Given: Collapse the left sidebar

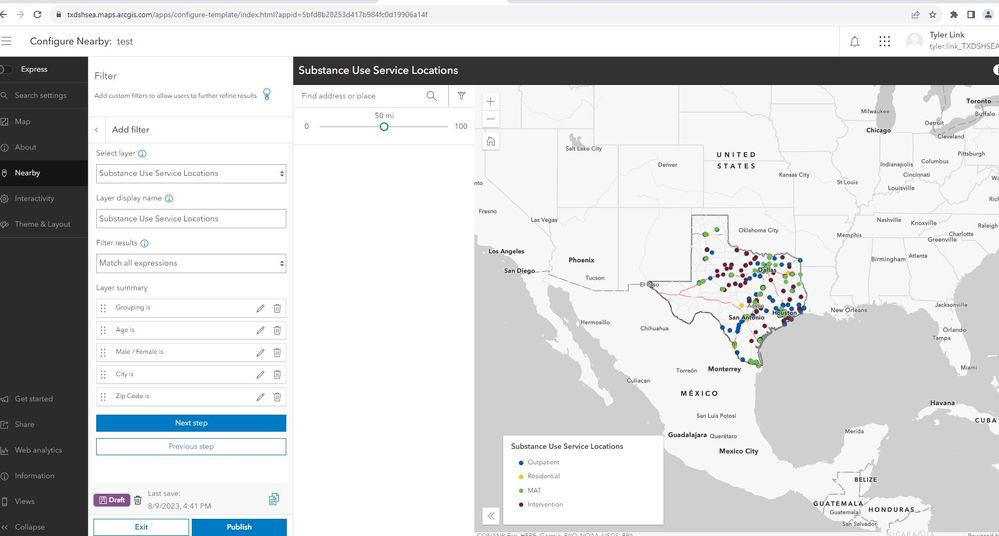Looking at the screenshot, I should 43,527.
